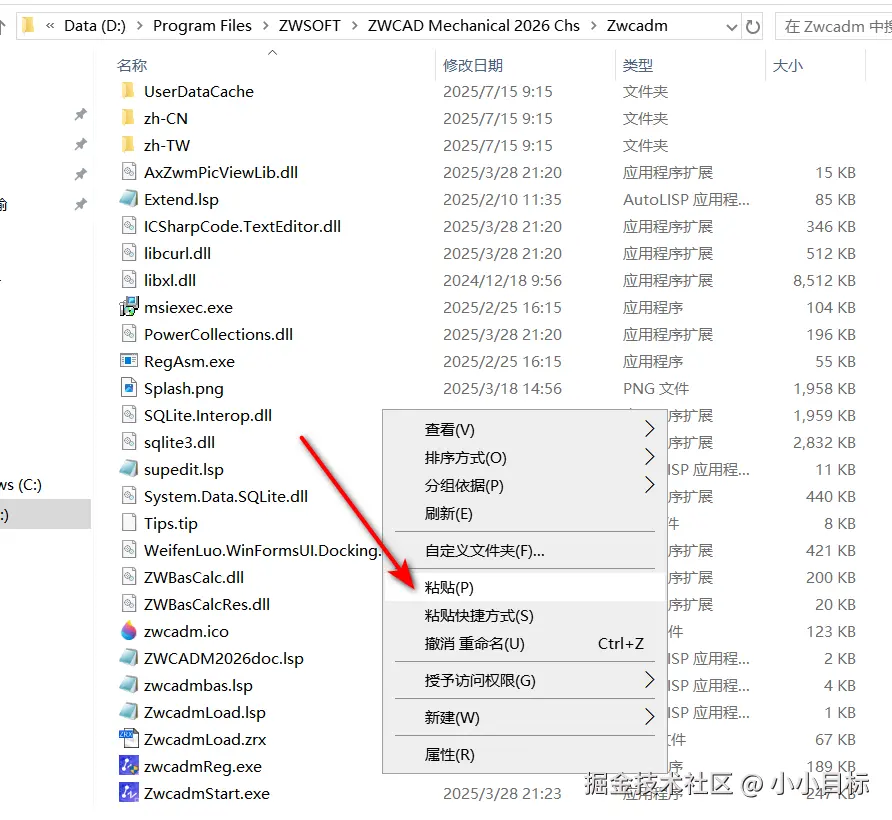Screen dimensions: 892x820
Task: Select the zwcadmbas.lsp file name
Action: (198, 685)
